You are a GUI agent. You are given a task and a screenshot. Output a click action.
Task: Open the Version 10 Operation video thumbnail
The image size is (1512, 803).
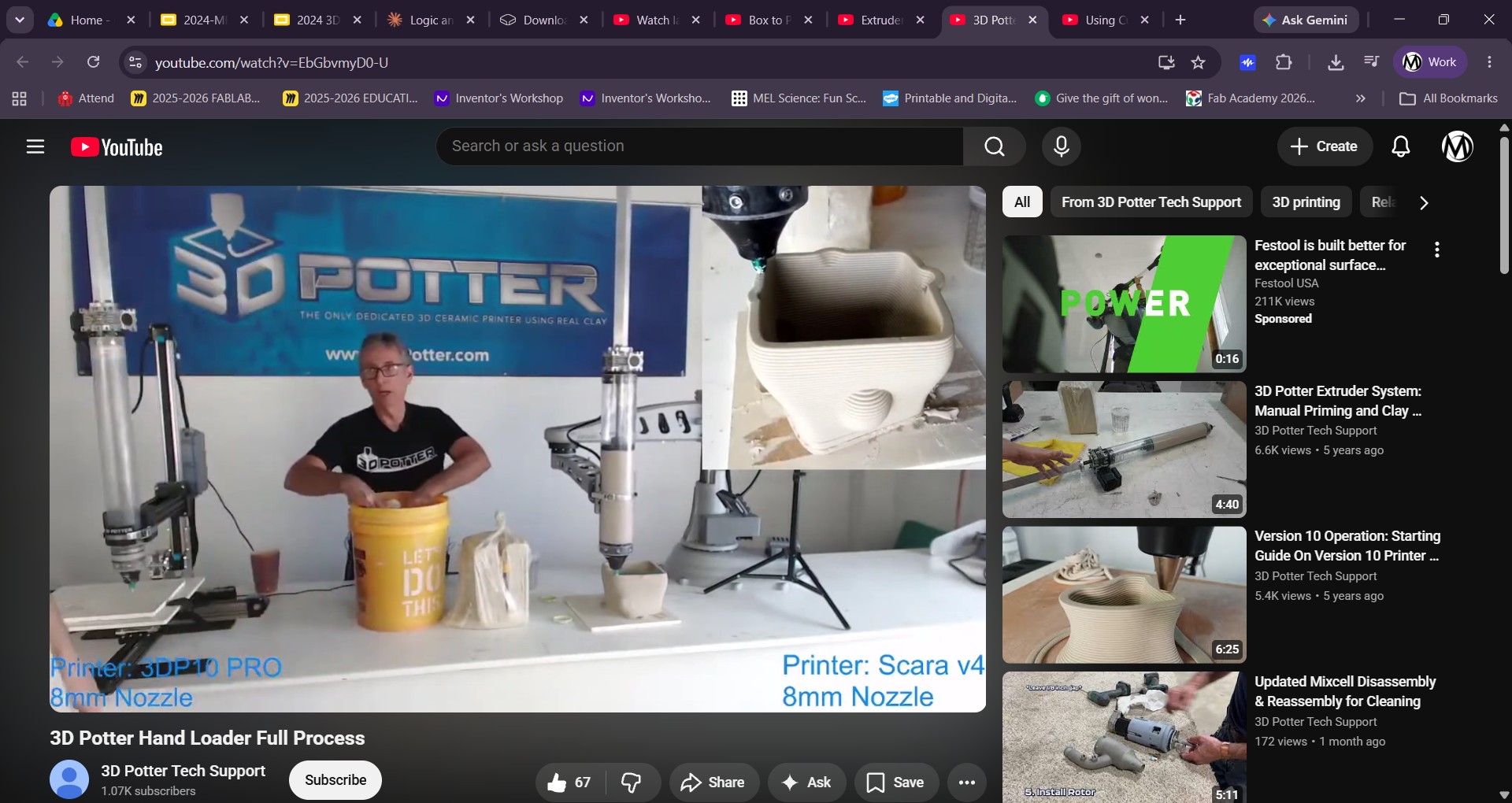1124,594
